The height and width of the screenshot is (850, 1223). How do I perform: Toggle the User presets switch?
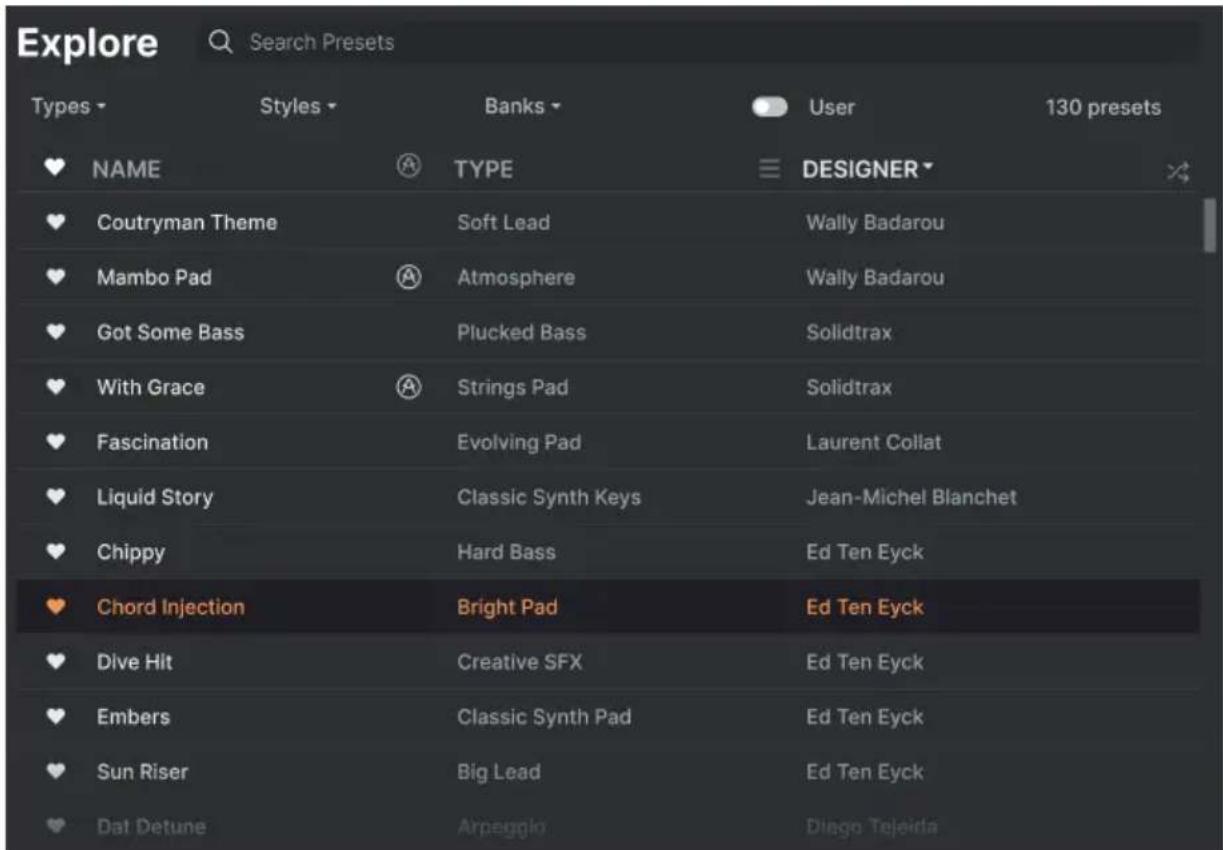point(770,107)
